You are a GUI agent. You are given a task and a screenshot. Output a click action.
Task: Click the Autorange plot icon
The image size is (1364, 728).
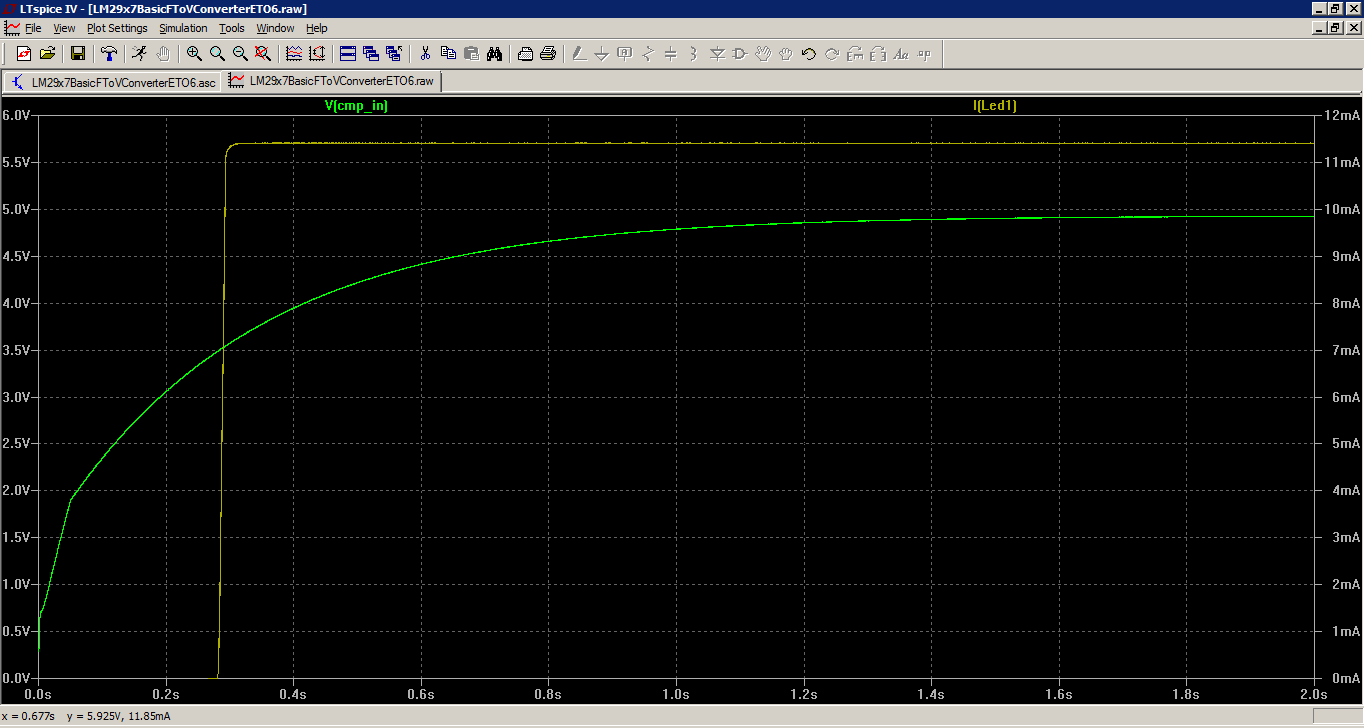pyautogui.click(x=316, y=53)
